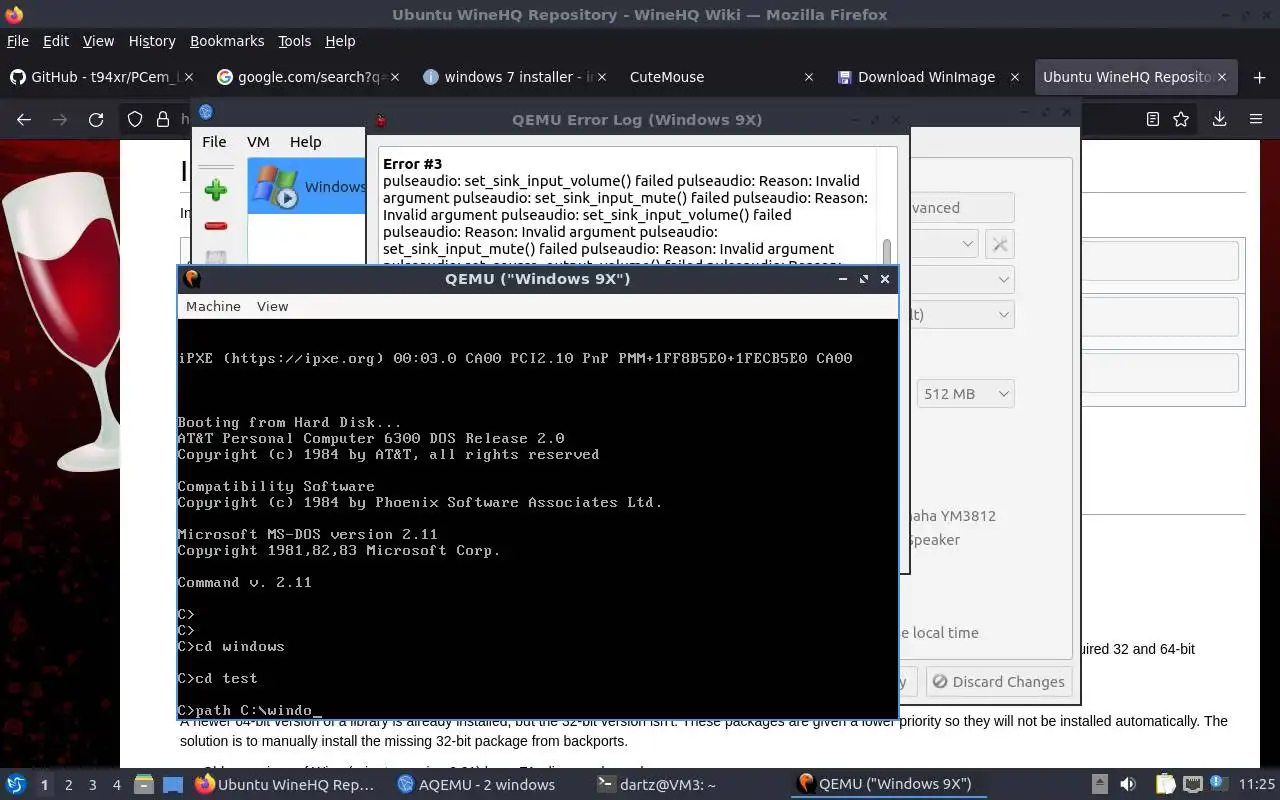Click Discard Changes button in AQEMU

pyautogui.click(x=998, y=682)
